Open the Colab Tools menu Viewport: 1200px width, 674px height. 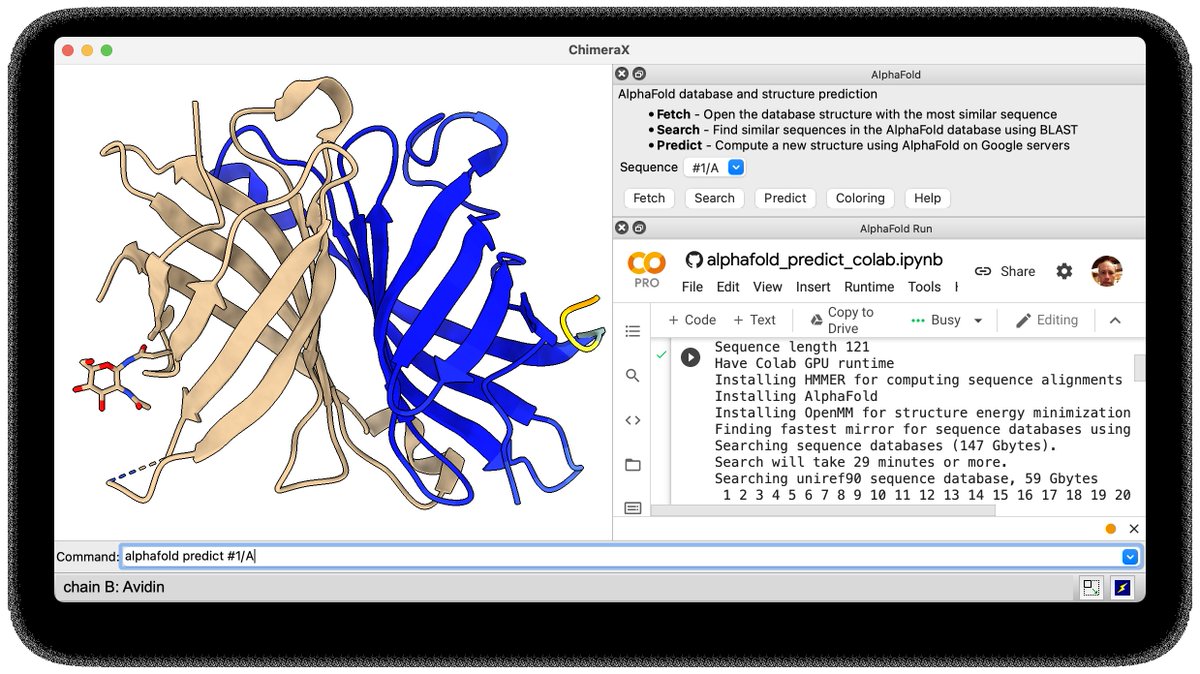pos(924,287)
